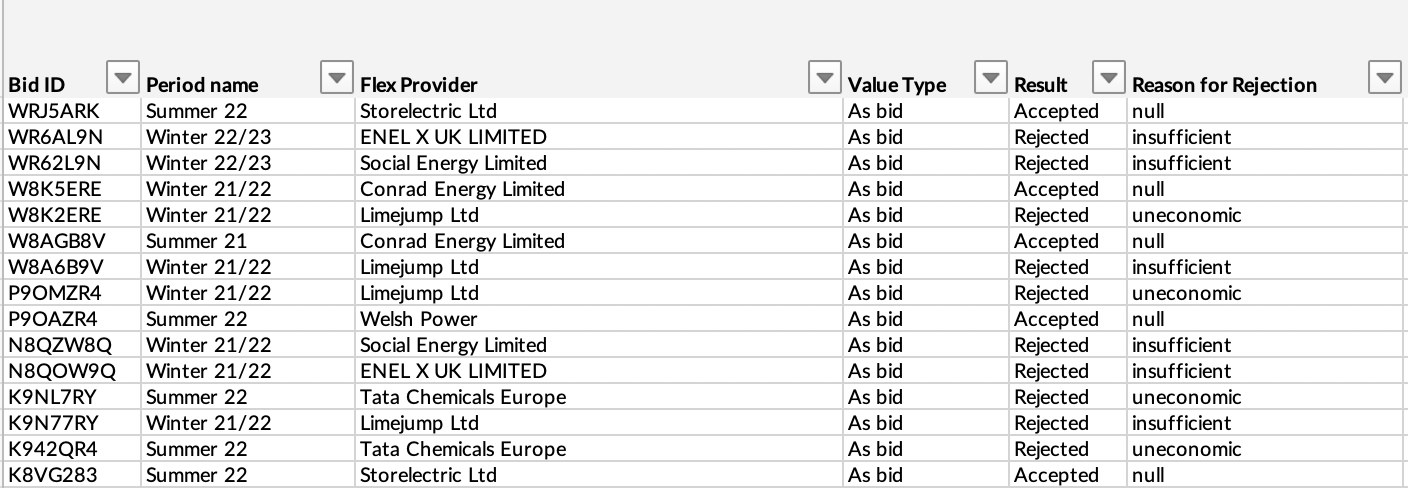1408x488 pixels.
Task: Click the Accepted result for bid P9OAZR4
Action: (1056, 319)
